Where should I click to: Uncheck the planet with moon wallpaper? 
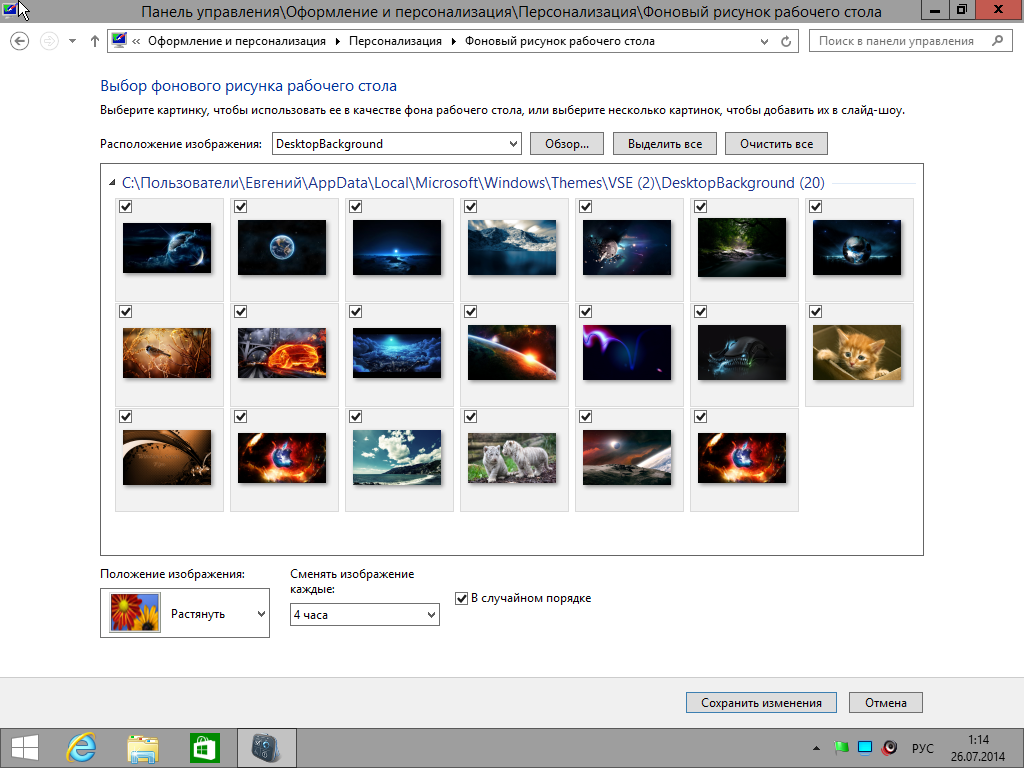coord(125,206)
